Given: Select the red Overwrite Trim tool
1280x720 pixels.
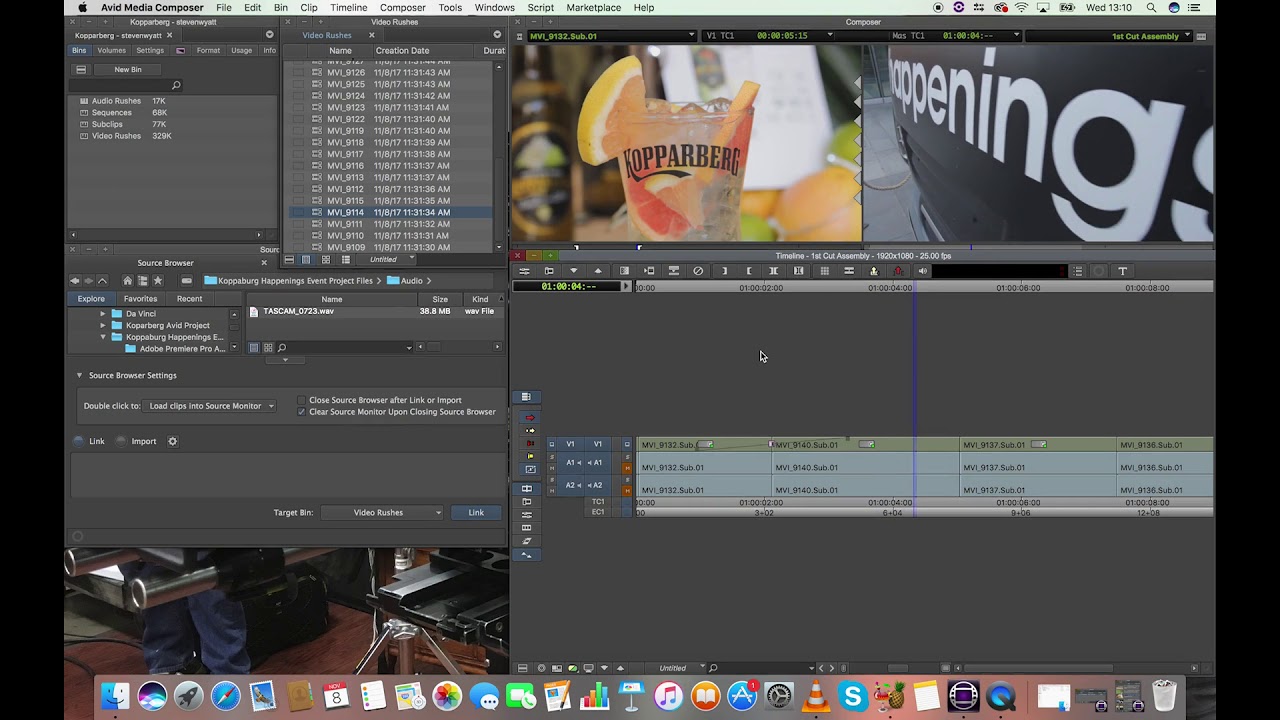Looking at the screenshot, I should [530, 444].
